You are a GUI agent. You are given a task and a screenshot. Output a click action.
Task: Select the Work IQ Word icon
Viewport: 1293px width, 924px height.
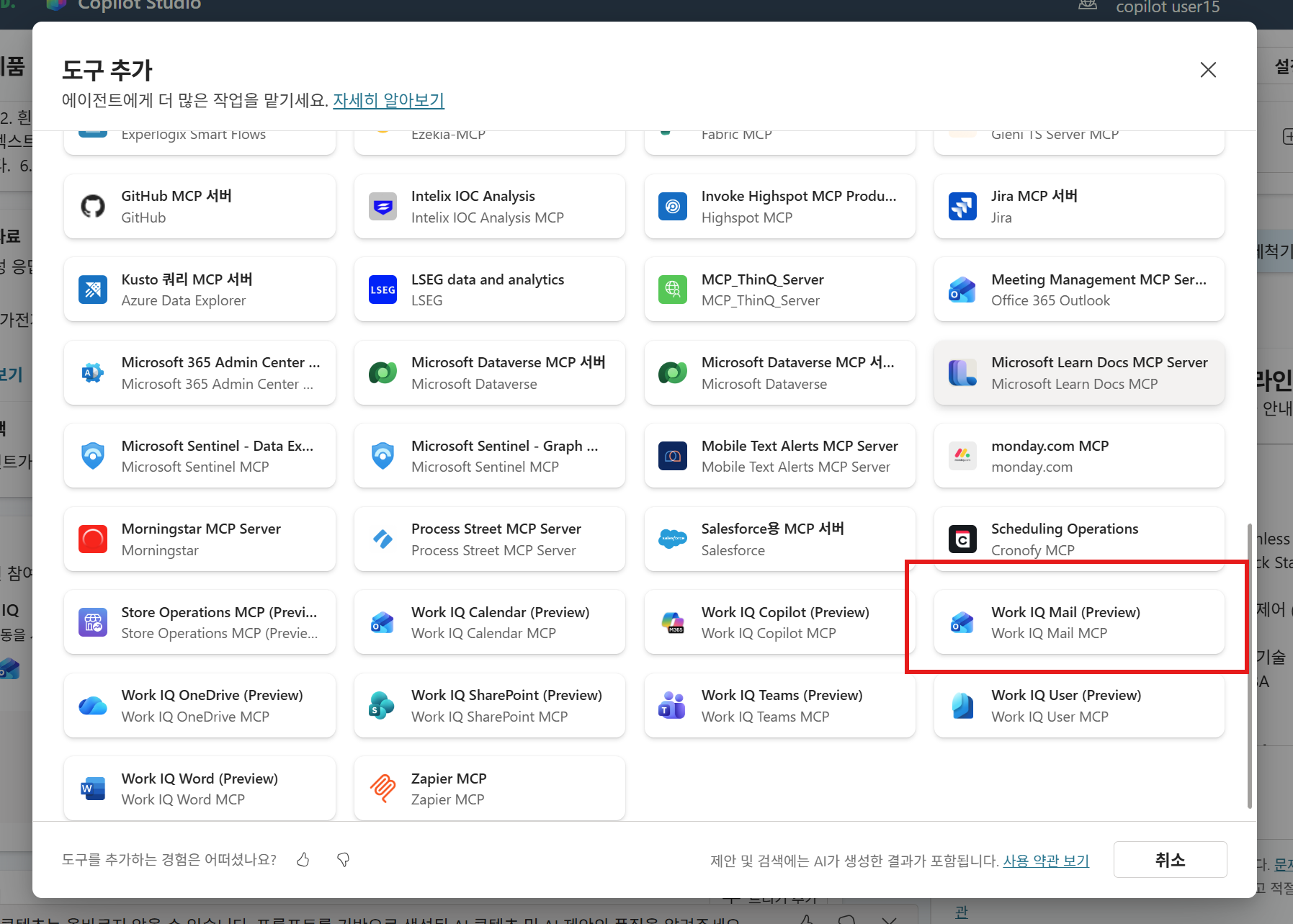point(93,789)
